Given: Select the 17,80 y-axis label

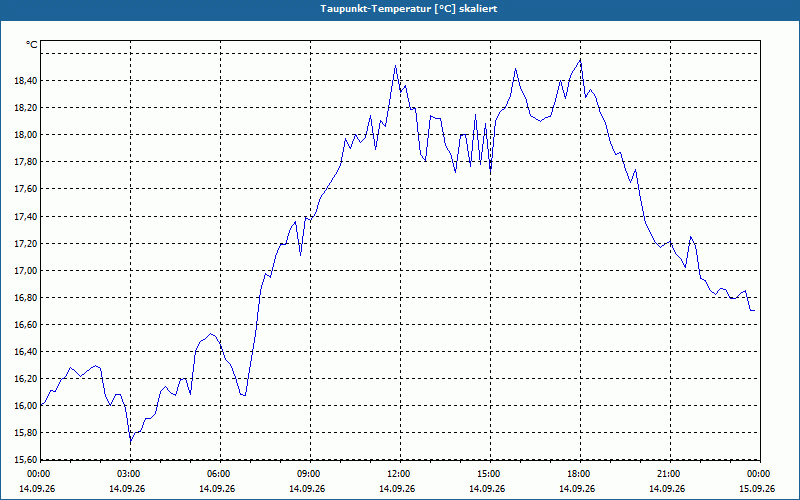Looking at the screenshot, I should [27, 162].
